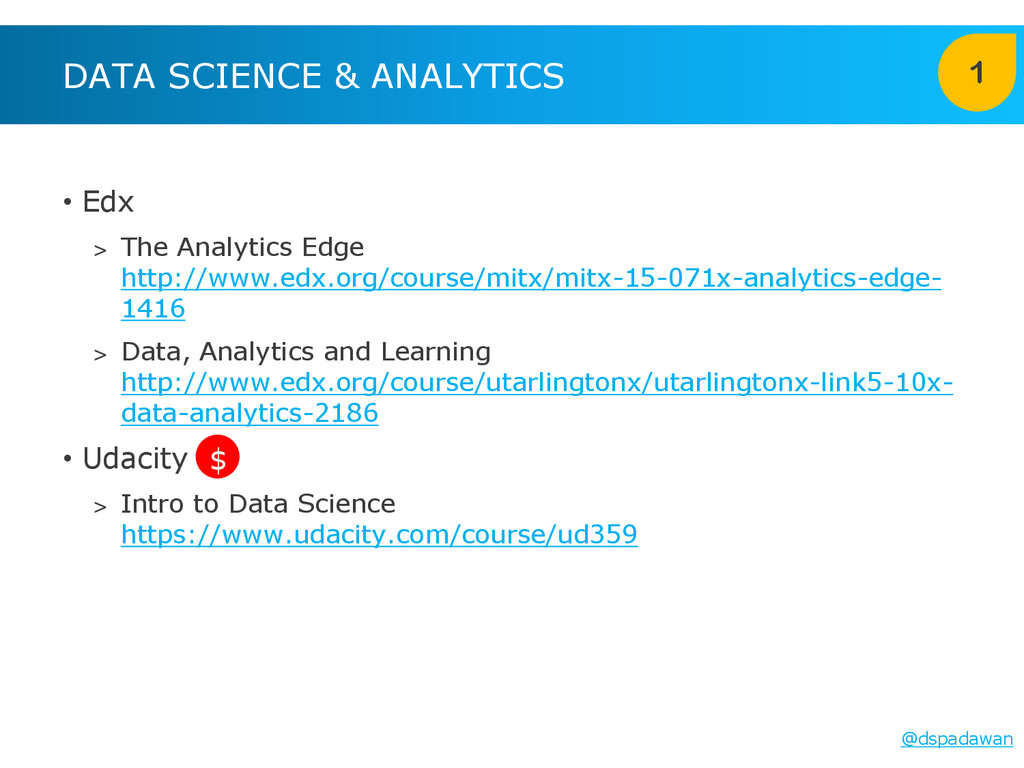The image size is (1024, 768).
Task: Open the mitx-15-071x-analytics-edge edx link
Action: coord(530,278)
